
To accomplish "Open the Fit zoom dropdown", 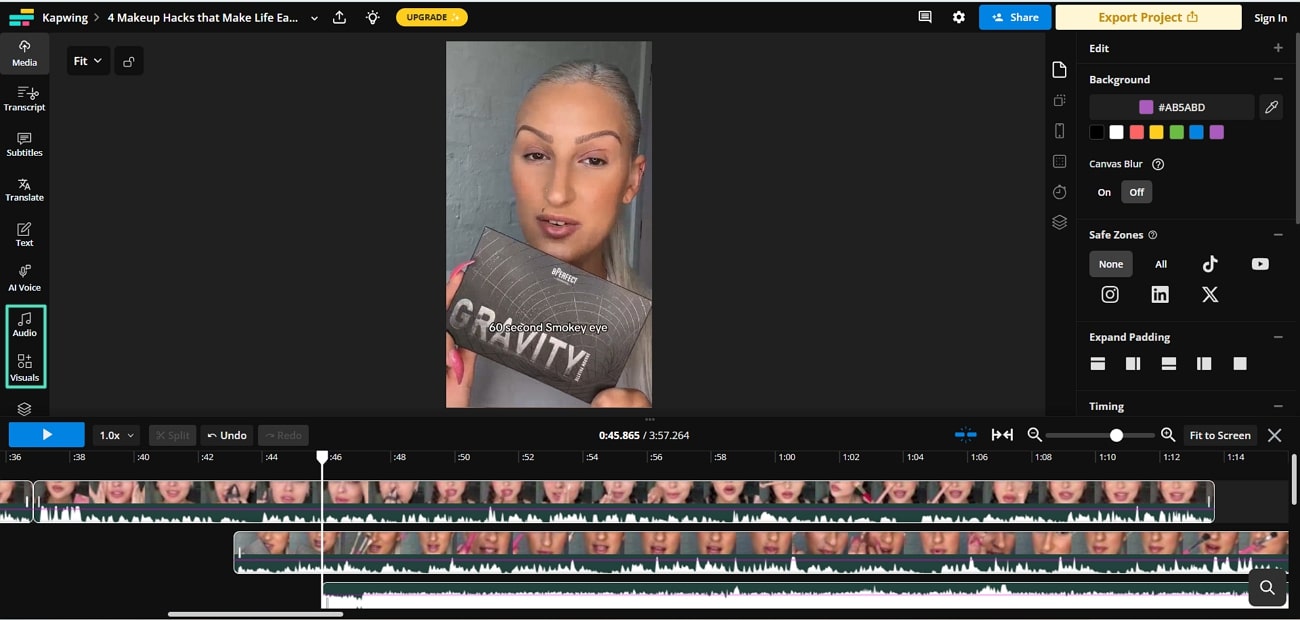I will (87, 61).
